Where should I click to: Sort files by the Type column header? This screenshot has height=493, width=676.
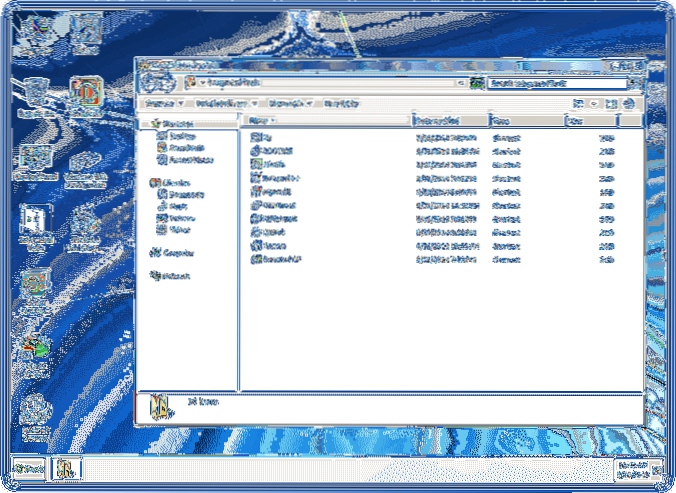[x=527, y=121]
